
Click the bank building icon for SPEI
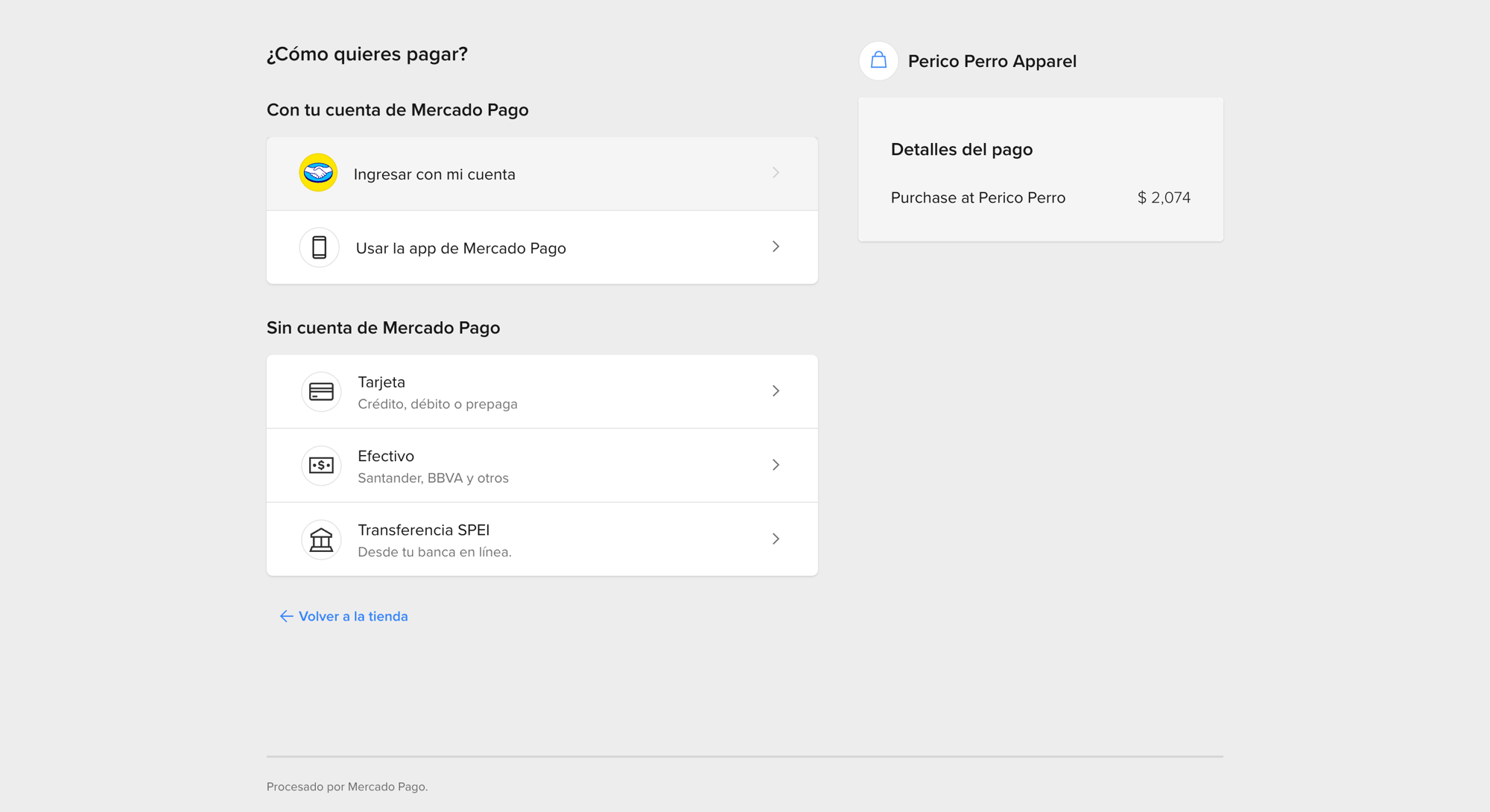pos(321,539)
